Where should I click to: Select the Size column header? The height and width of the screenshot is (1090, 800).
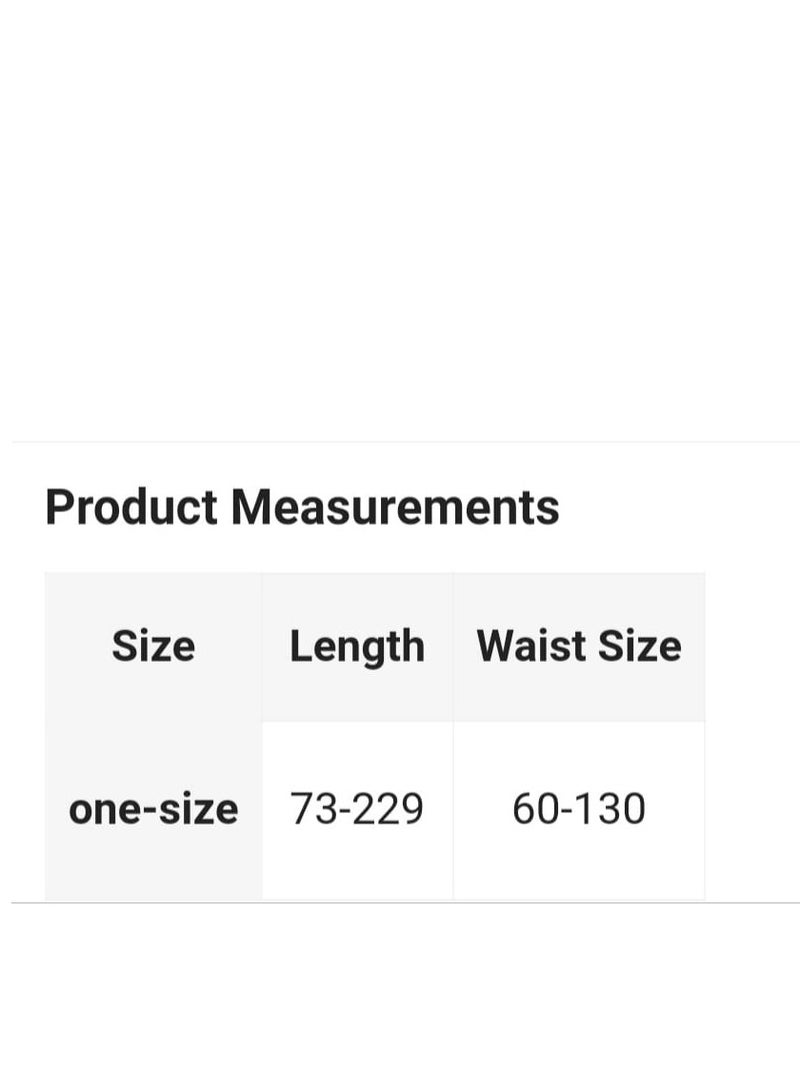click(153, 646)
